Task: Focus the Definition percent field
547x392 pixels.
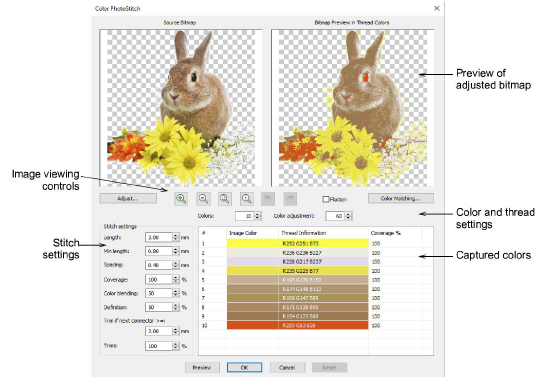Action: pyautogui.click(x=159, y=307)
